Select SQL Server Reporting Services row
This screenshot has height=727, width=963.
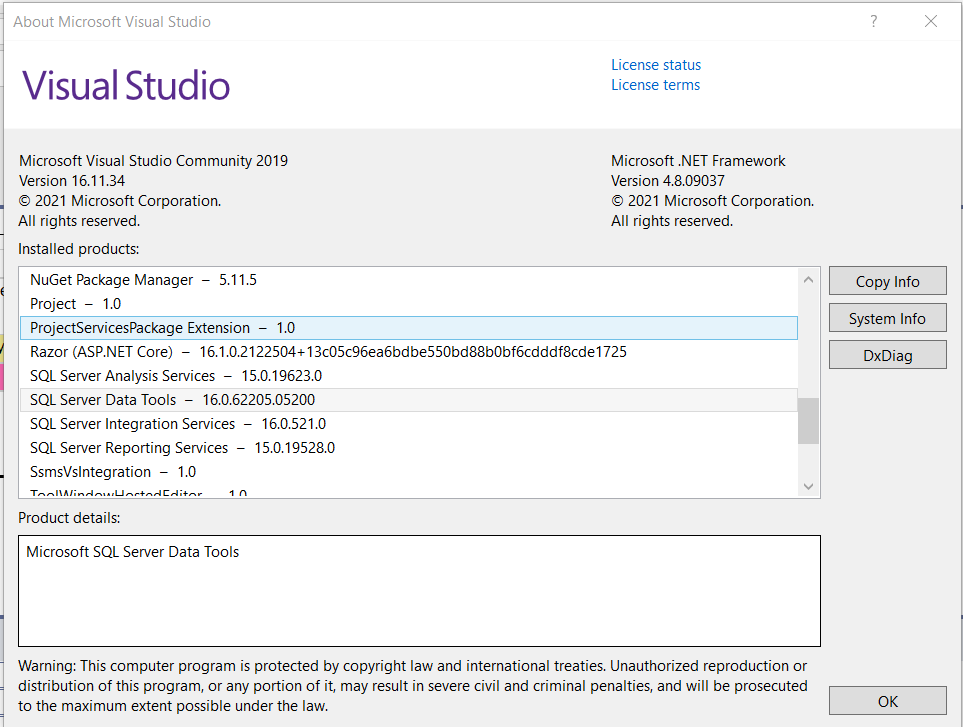(409, 448)
